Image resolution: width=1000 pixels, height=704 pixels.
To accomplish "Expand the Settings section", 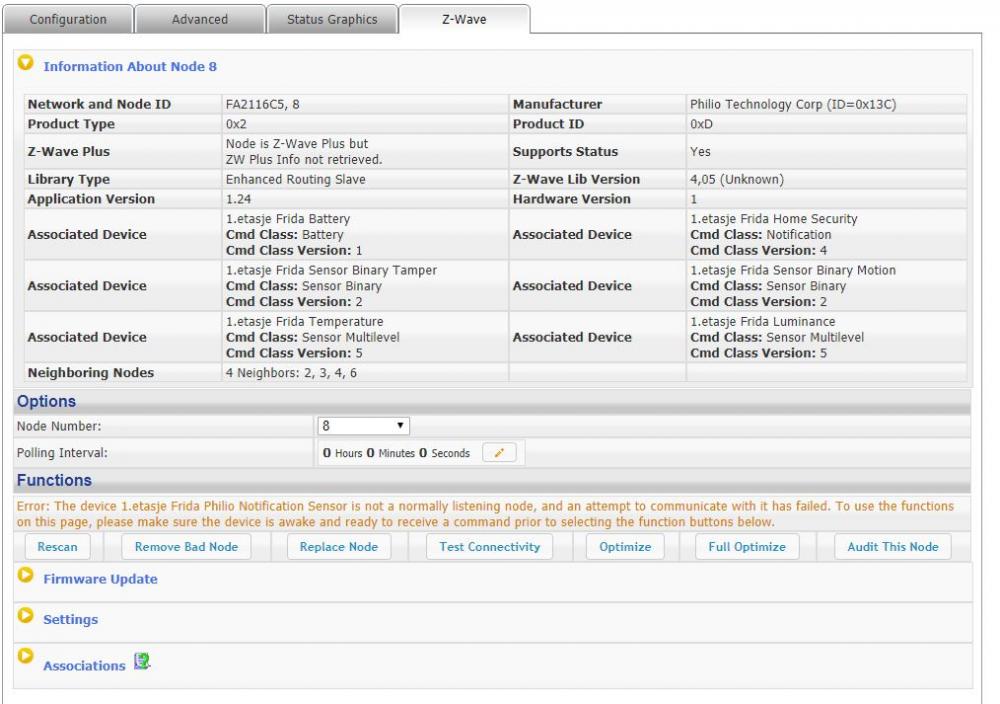I will pos(26,618).
